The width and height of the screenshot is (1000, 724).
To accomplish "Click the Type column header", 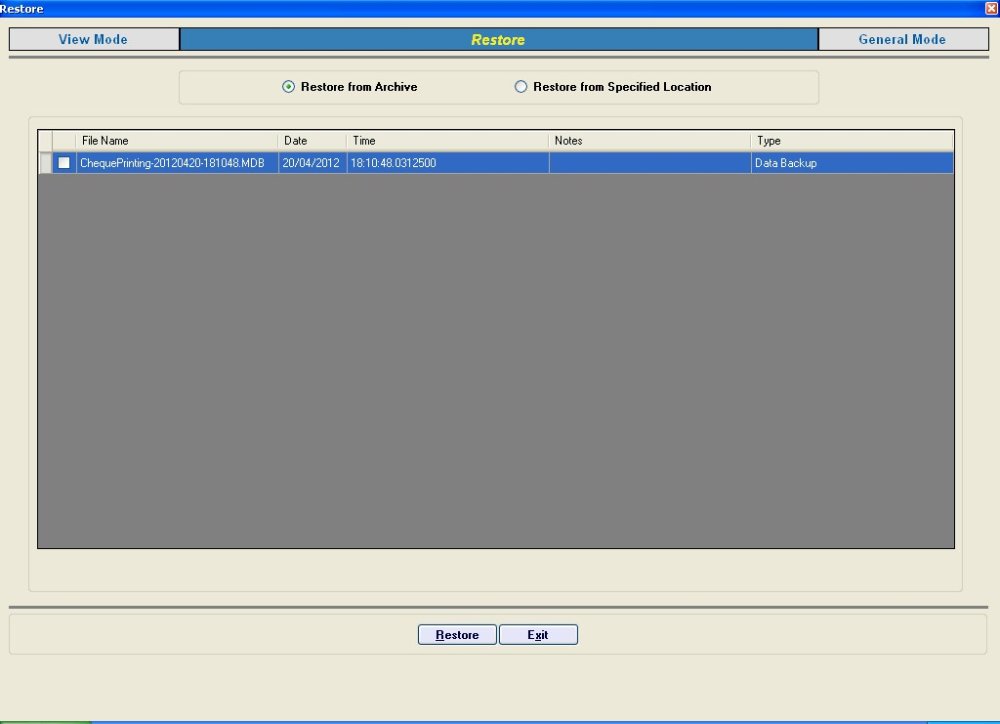I will tap(853, 140).
